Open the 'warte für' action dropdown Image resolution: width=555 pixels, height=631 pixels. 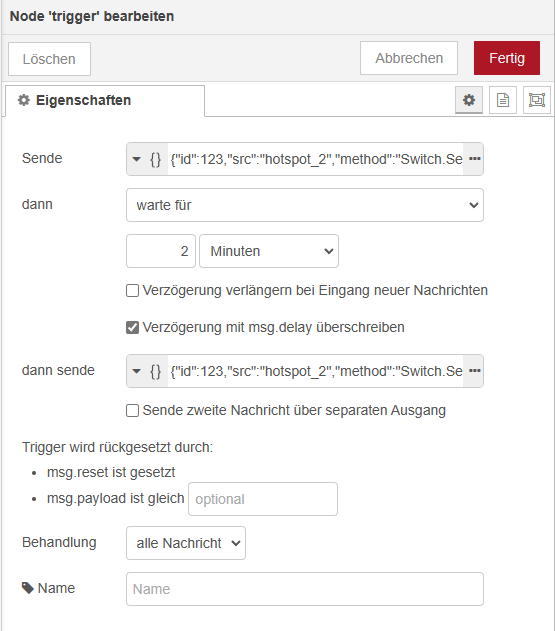[305, 205]
